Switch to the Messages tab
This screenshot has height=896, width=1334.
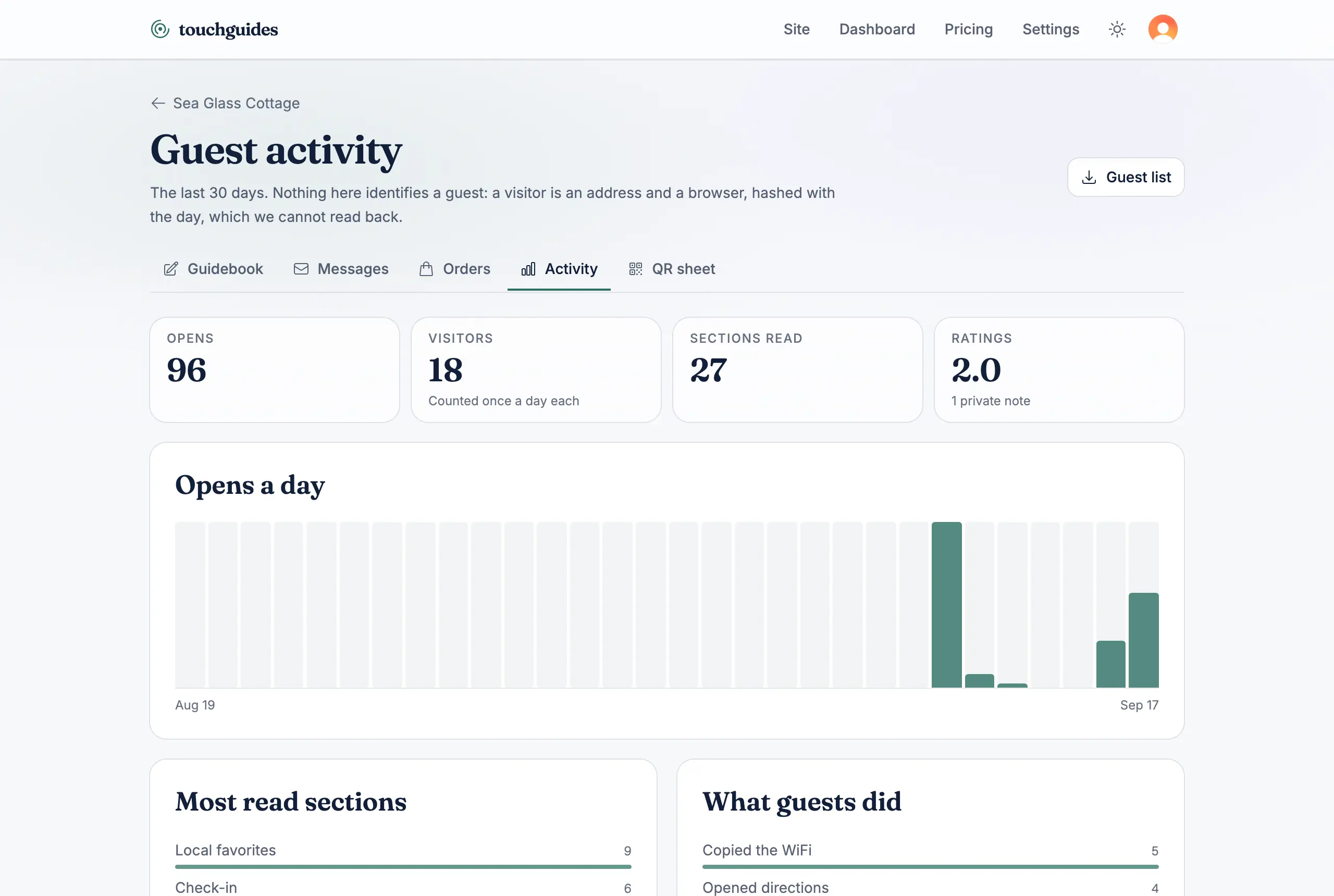coord(341,269)
